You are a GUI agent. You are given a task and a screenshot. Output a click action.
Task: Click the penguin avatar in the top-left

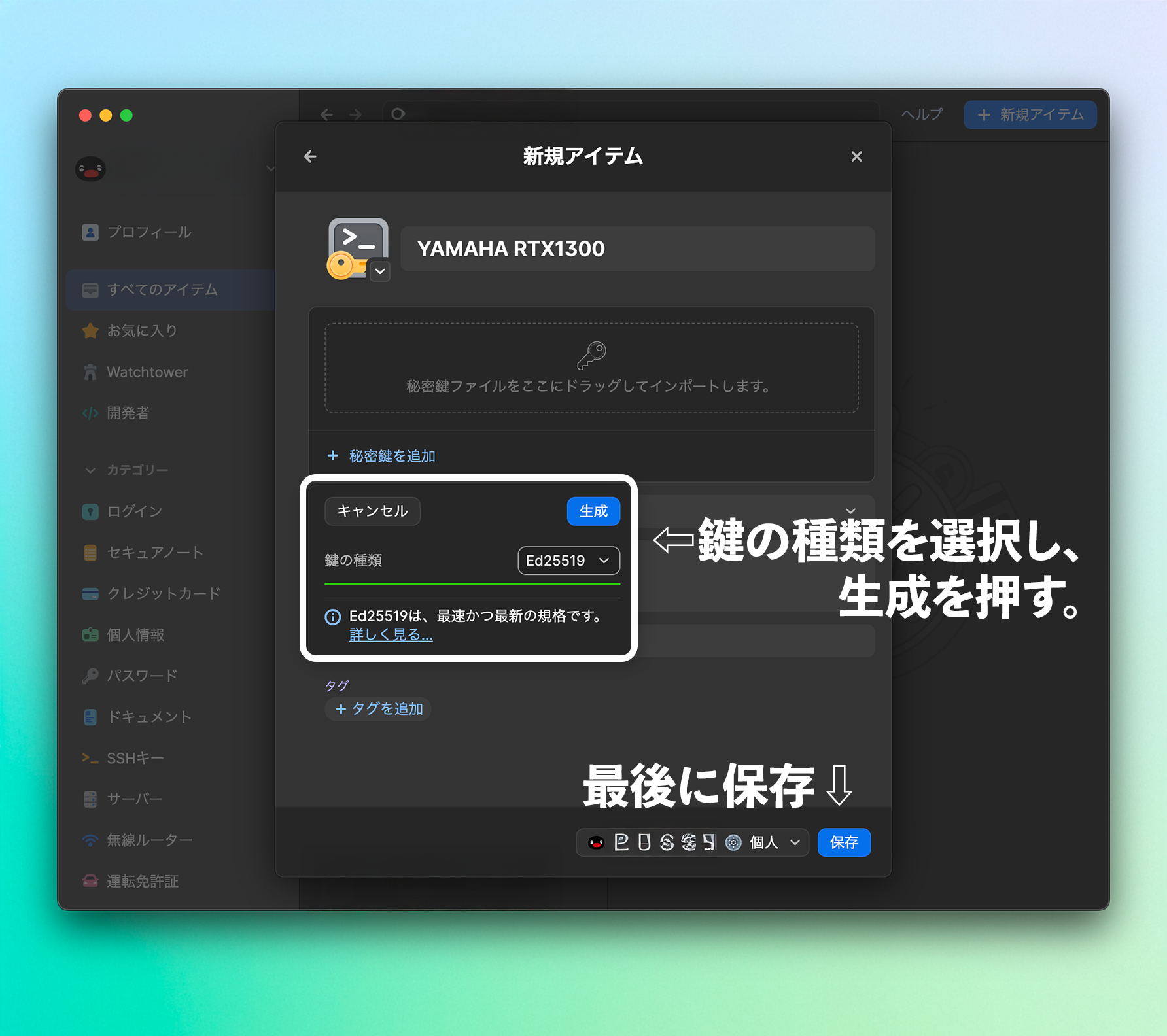tap(91, 169)
